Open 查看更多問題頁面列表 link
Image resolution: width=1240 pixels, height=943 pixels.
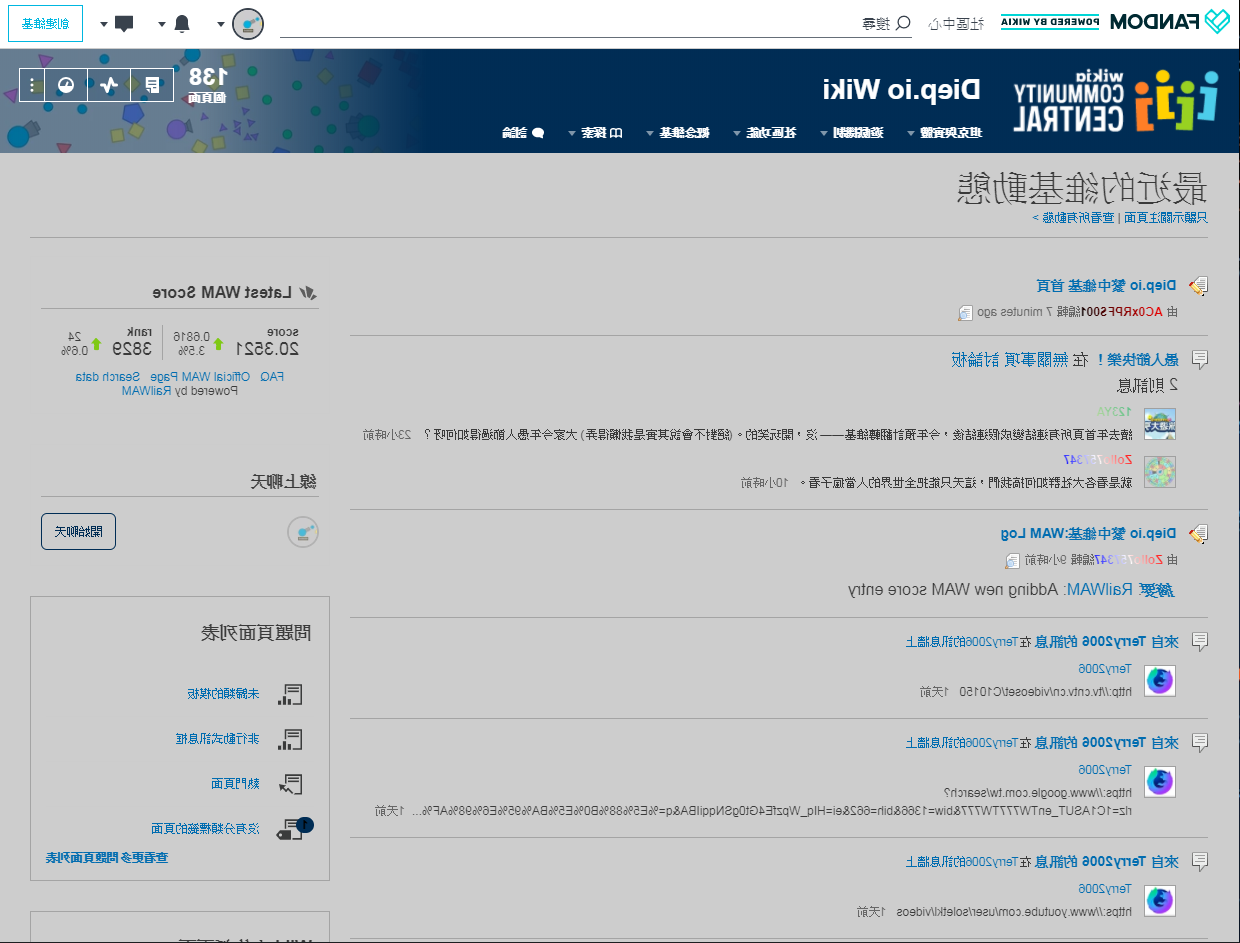click(x=107, y=857)
